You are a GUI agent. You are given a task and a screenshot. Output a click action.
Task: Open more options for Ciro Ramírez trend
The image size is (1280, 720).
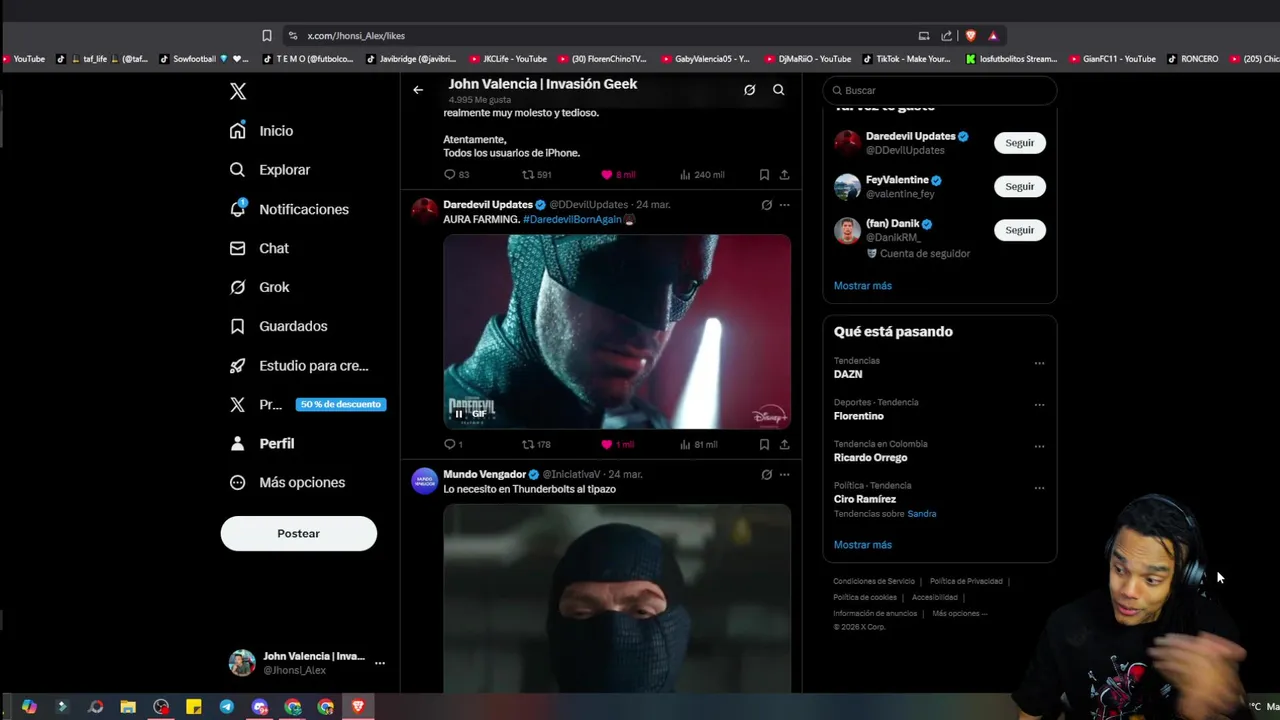click(1039, 488)
